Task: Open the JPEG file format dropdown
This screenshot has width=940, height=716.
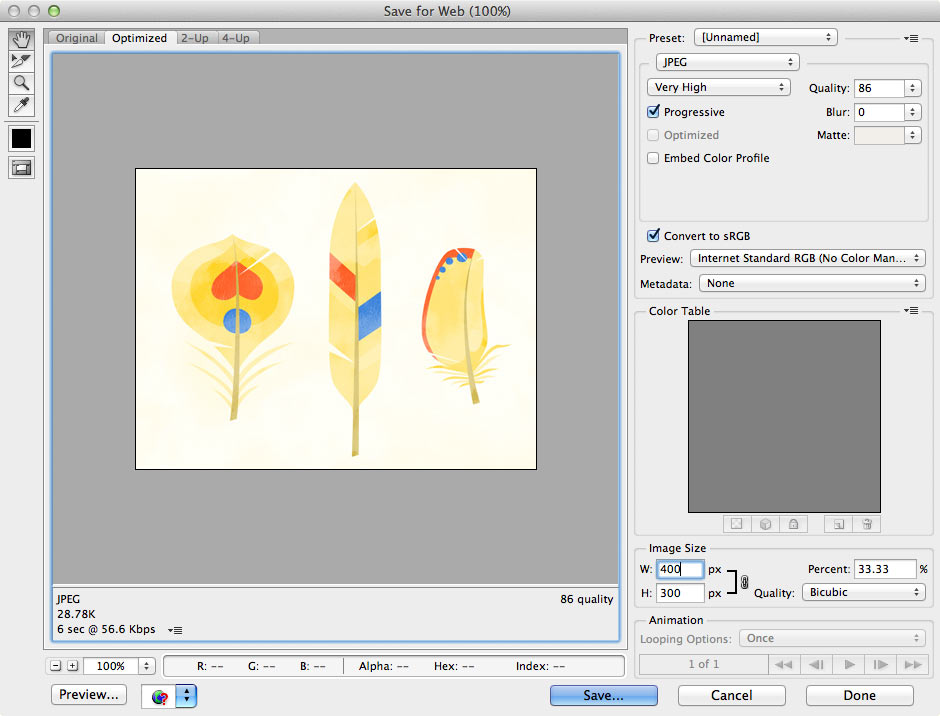Action: pos(727,62)
